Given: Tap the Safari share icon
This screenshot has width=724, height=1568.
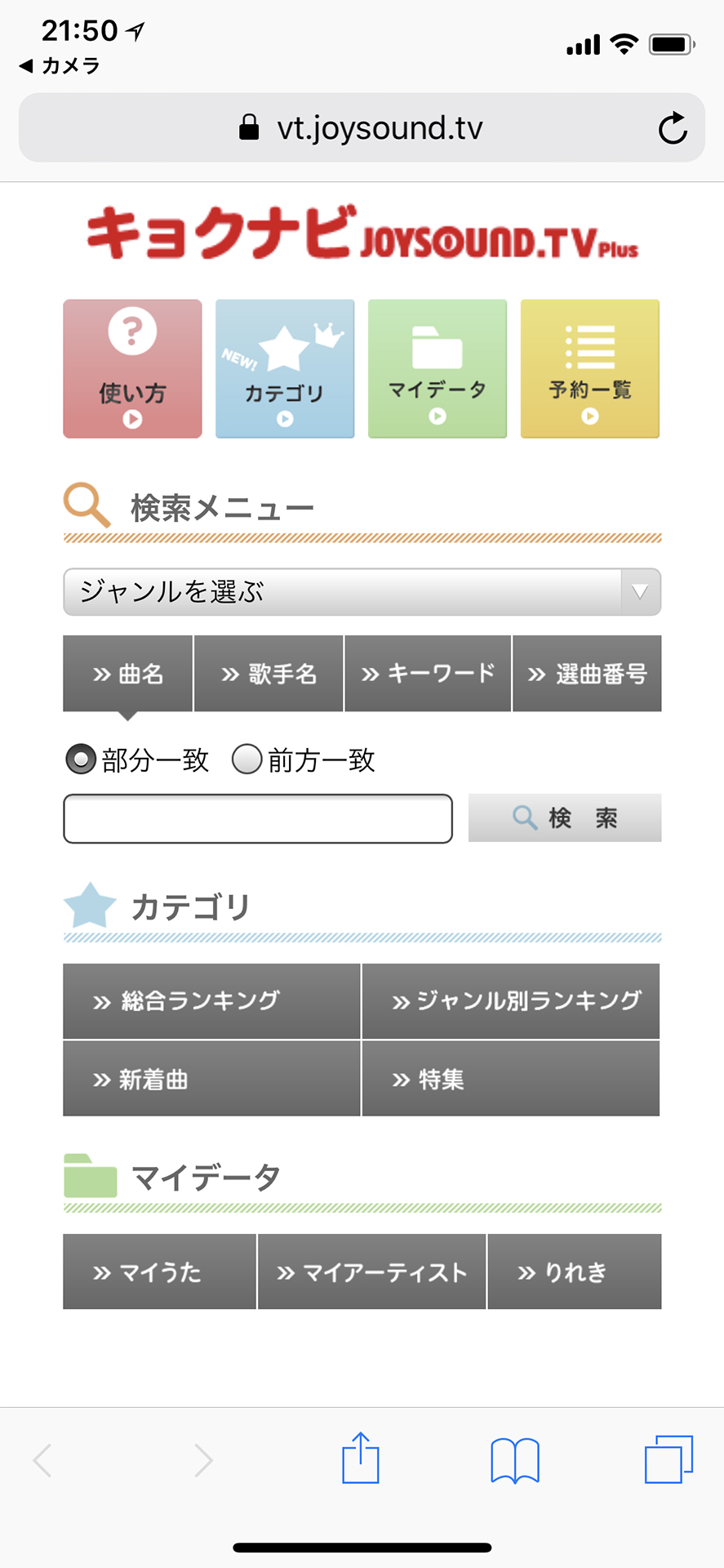Looking at the screenshot, I should (x=360, y=1459).
